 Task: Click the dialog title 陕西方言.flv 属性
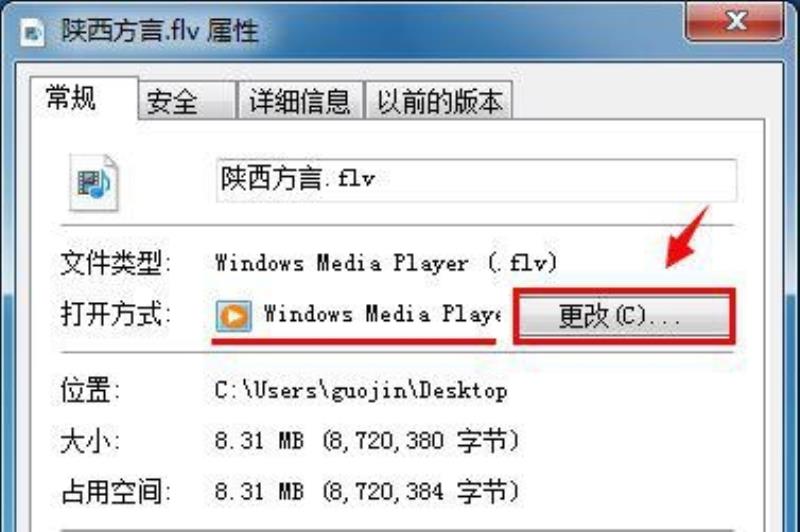[x=160, y=31]
